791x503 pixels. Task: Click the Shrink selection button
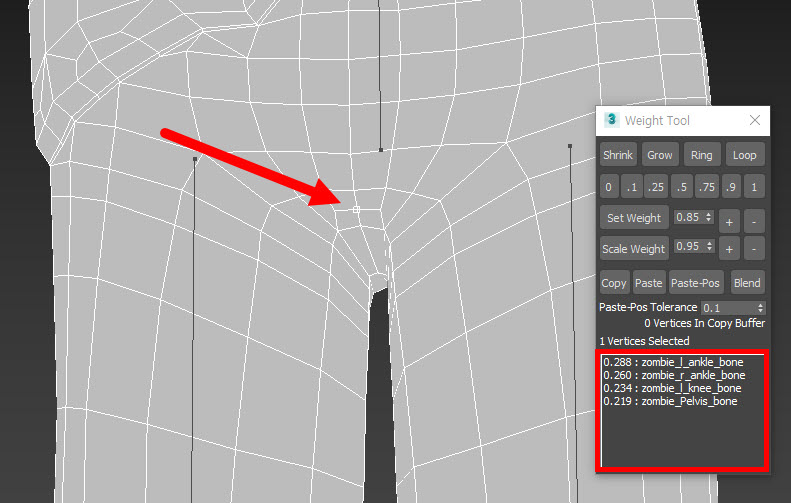coord(618,155)
